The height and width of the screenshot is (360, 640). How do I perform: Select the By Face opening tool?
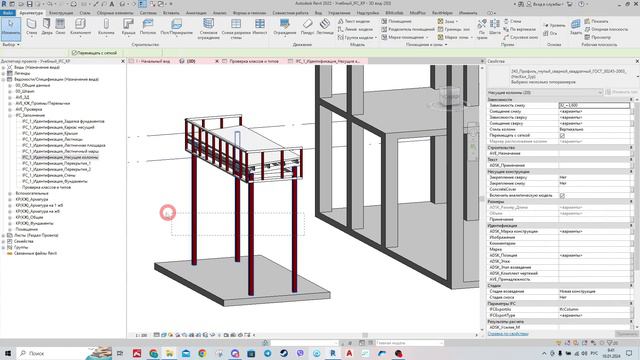click(x=482, y=29)
